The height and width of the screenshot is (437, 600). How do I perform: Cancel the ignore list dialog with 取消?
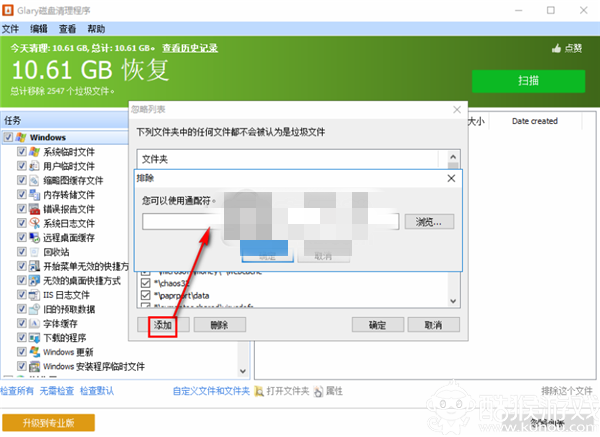click(x=434, y=325)
